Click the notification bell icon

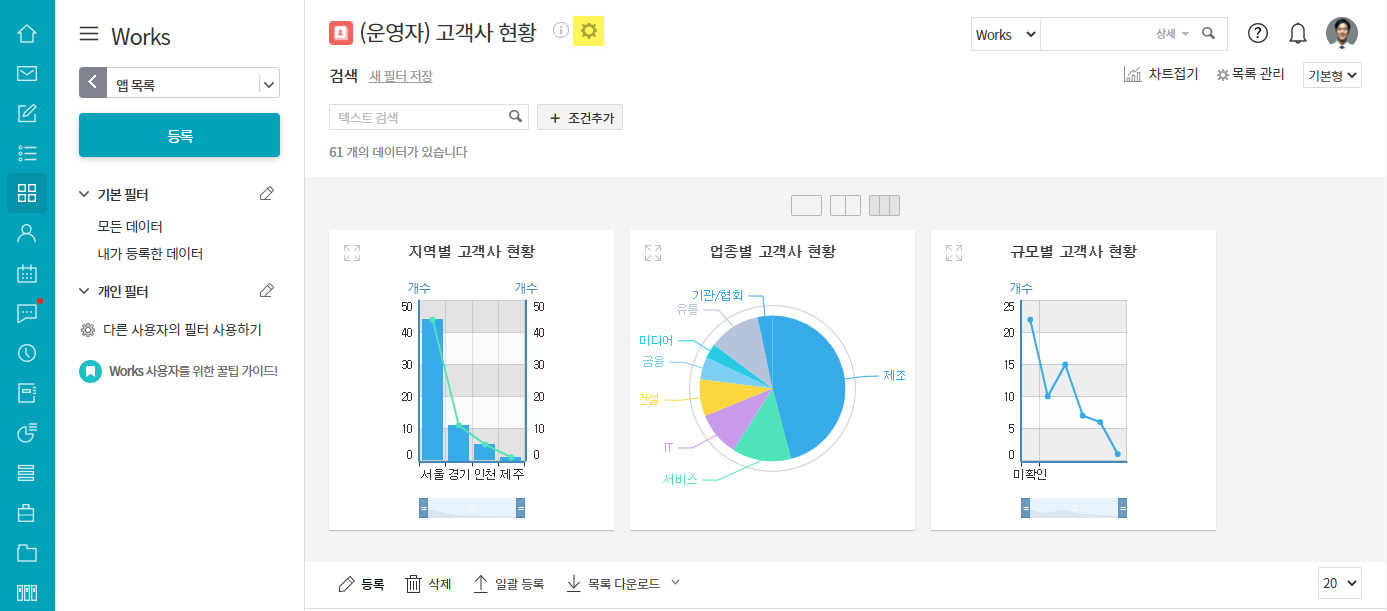click(1298, 33)
